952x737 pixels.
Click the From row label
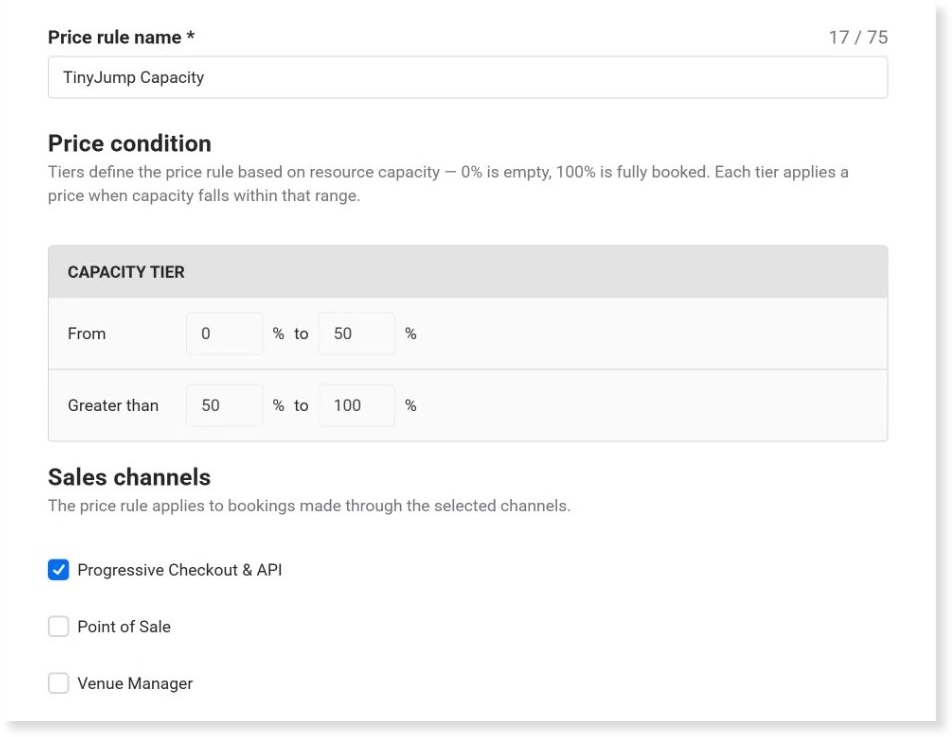tap(87, 333)
